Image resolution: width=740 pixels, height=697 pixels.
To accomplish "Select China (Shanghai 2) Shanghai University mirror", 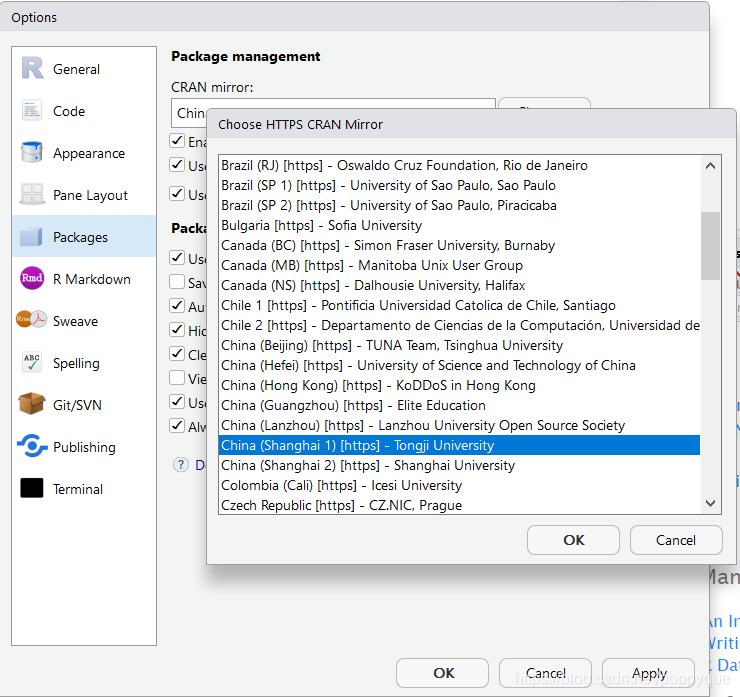I will coord(459,465).
